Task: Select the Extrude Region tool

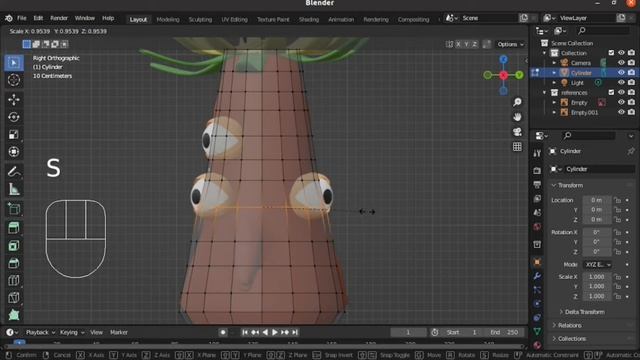Action: point(14,228)
